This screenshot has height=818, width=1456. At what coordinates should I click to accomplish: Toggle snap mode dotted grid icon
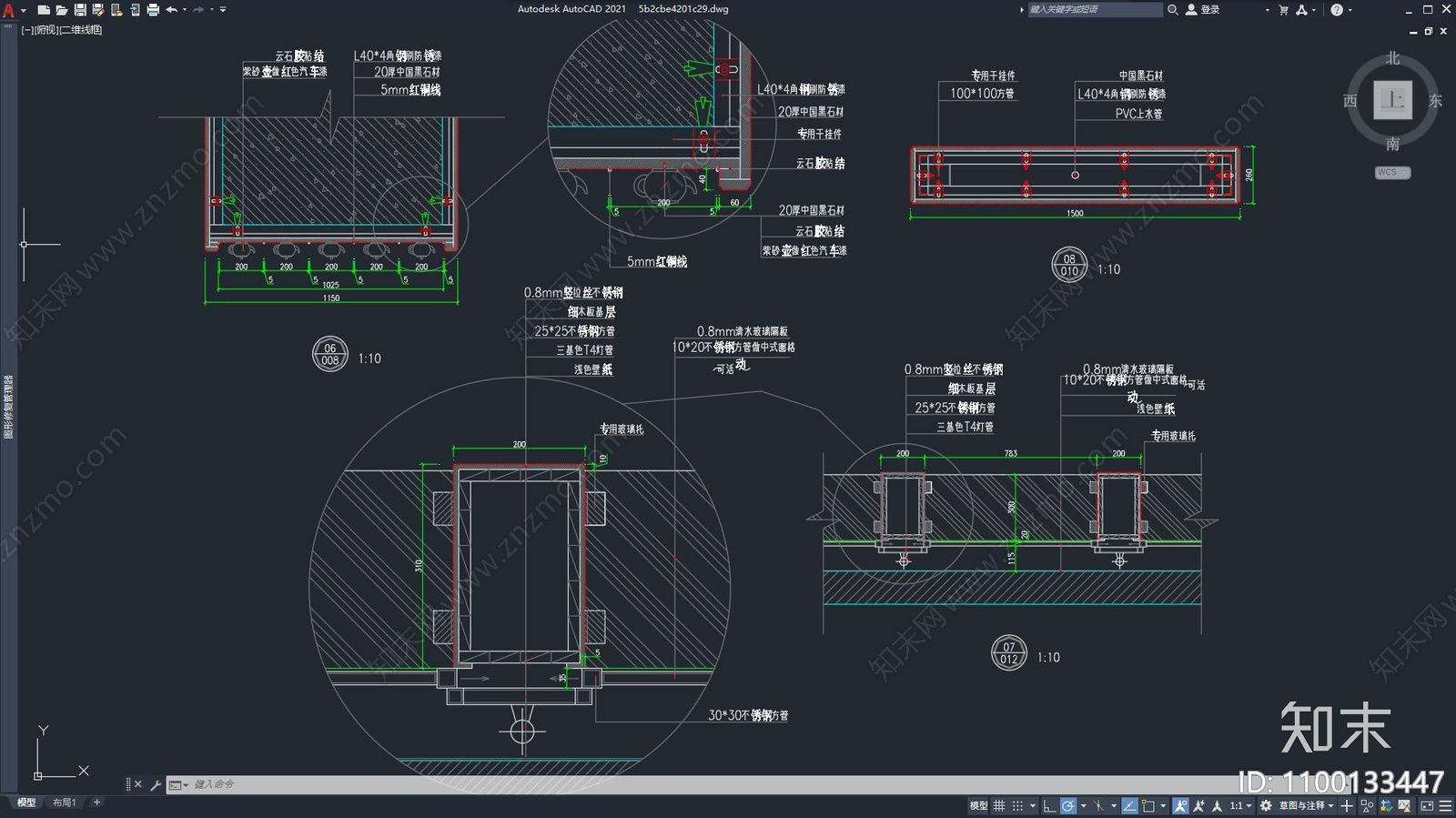[x=1017, y=806]
